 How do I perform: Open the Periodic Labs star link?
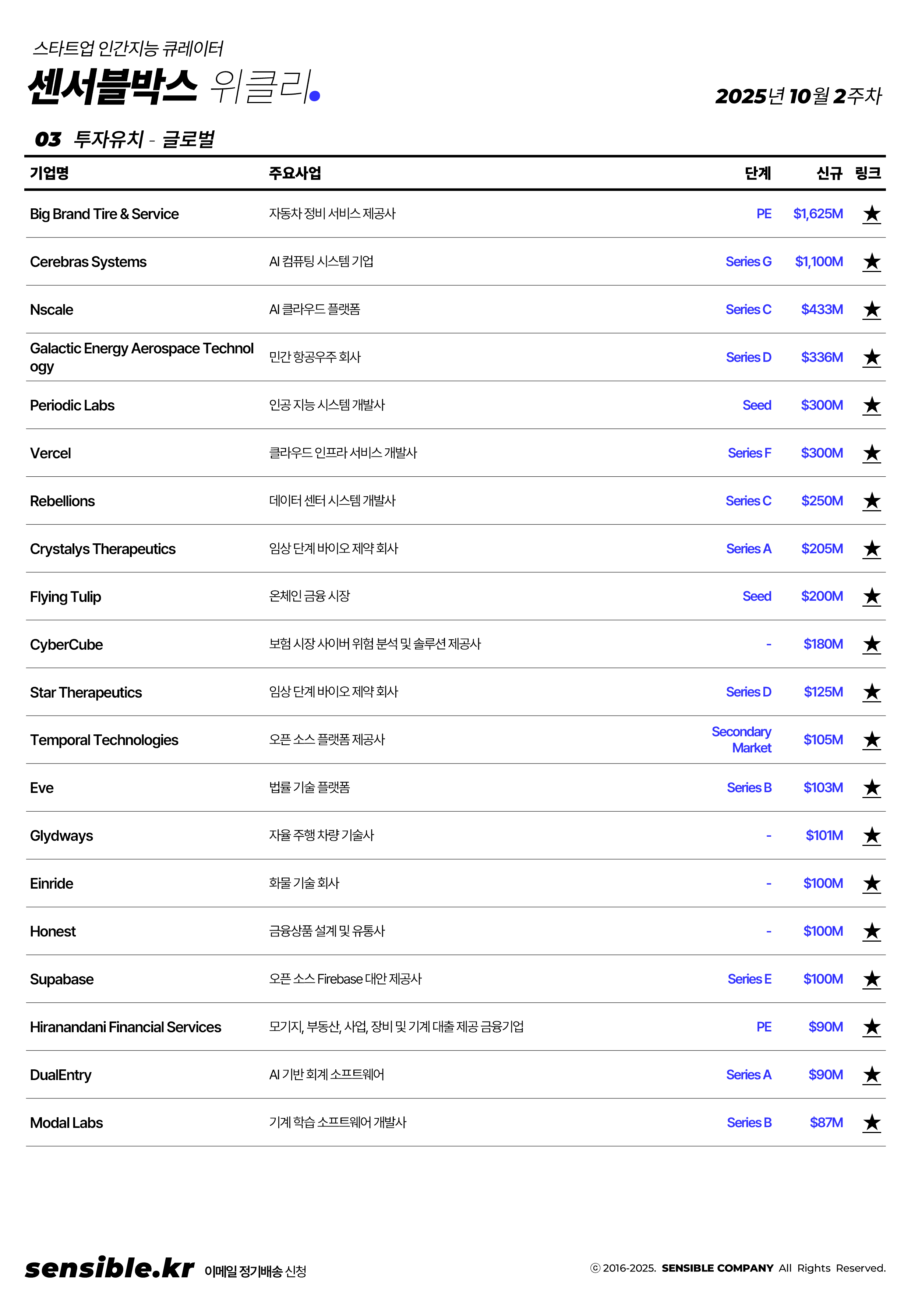(x=871, y=405)
